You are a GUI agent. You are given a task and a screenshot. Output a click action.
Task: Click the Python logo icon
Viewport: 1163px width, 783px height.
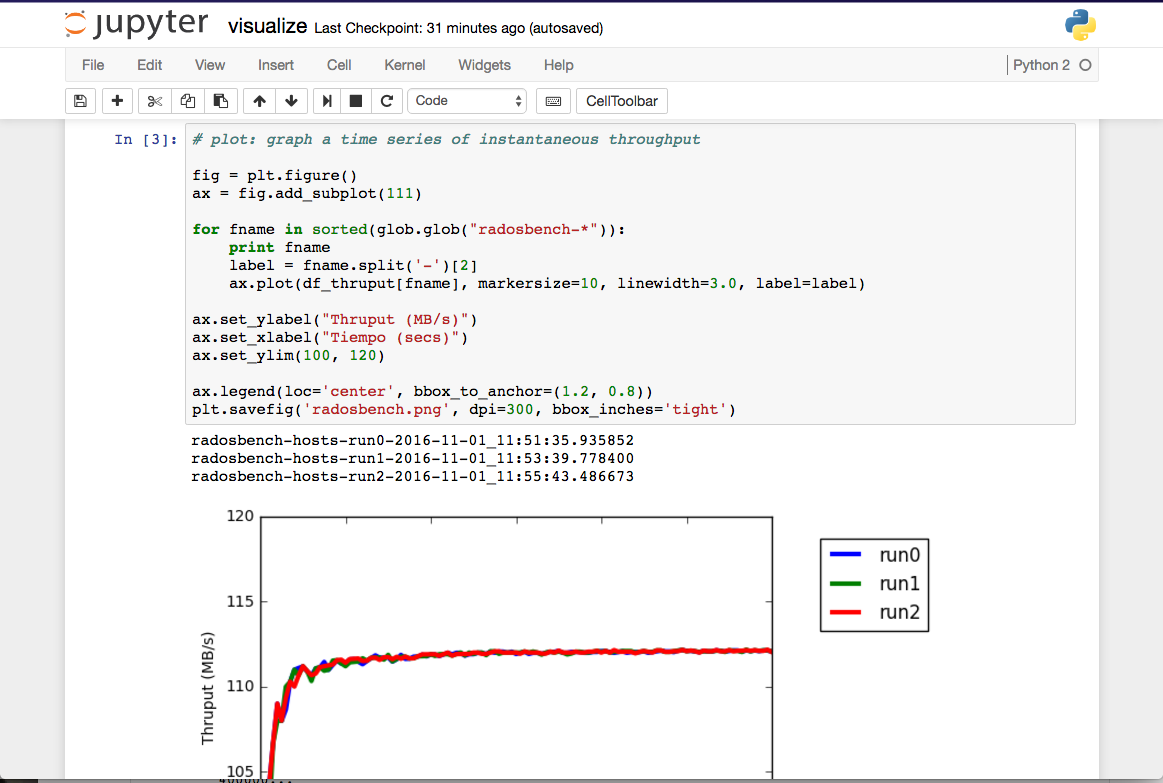[1080, 24]
